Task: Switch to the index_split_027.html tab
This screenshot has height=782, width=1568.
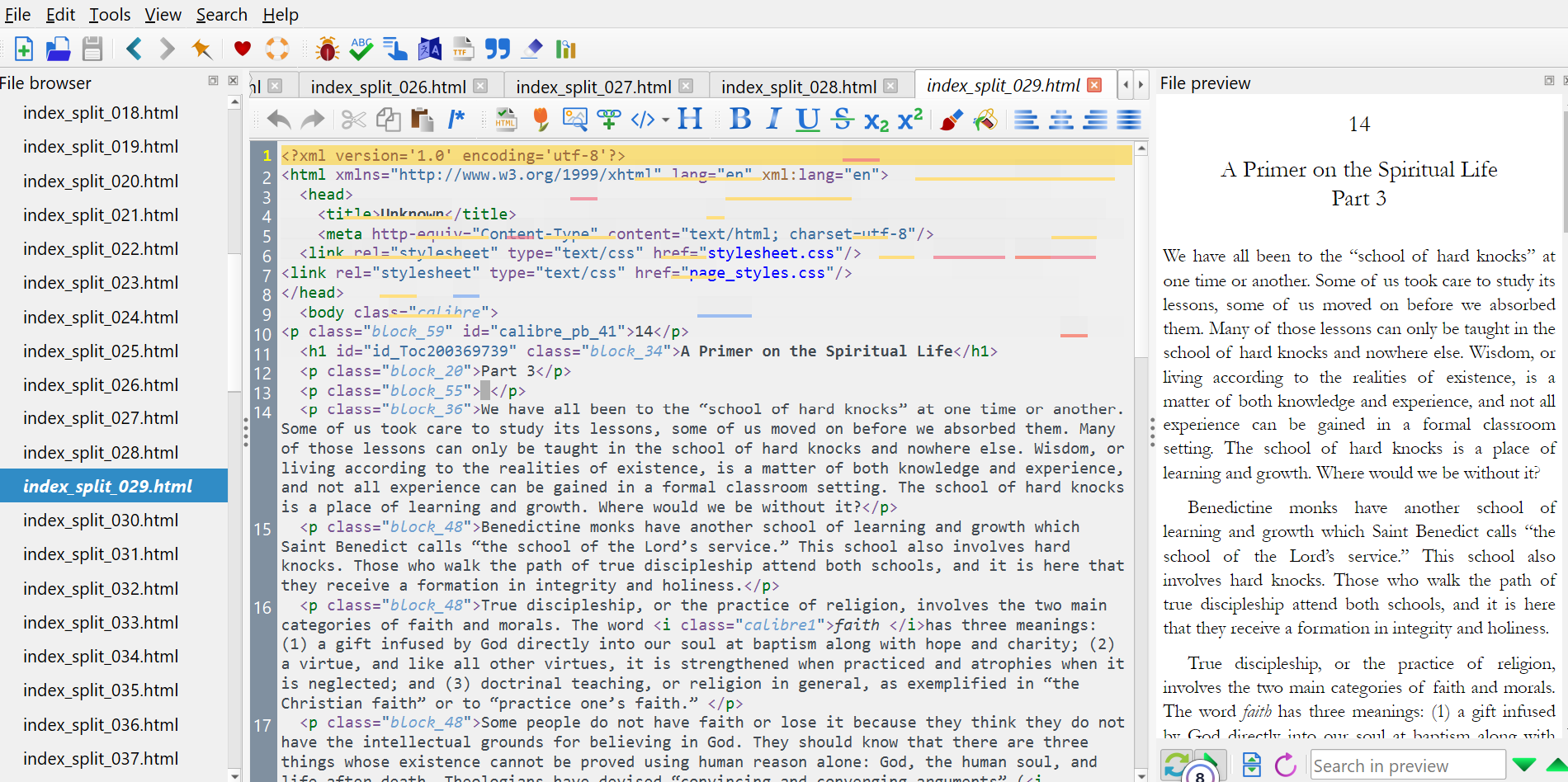Action: click(593, 87)
